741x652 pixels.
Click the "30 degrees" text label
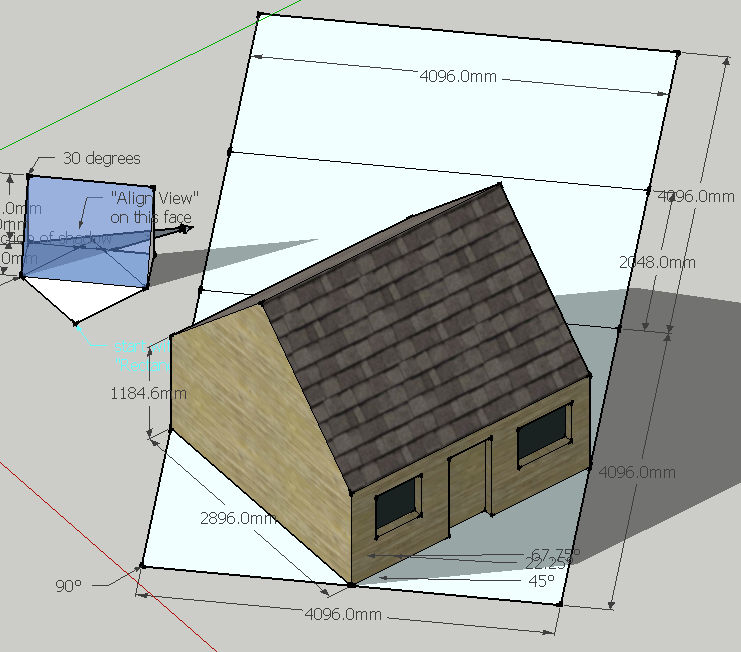(101, 158)
